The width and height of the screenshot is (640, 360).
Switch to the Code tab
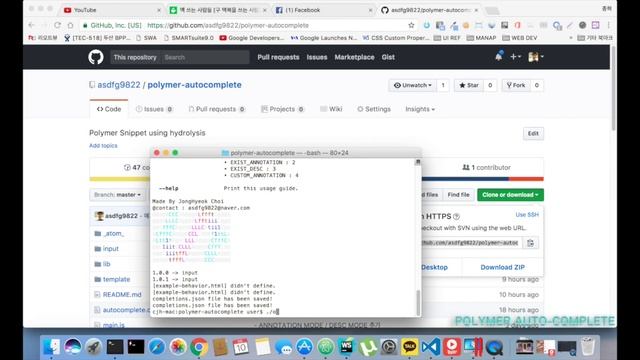109,109
